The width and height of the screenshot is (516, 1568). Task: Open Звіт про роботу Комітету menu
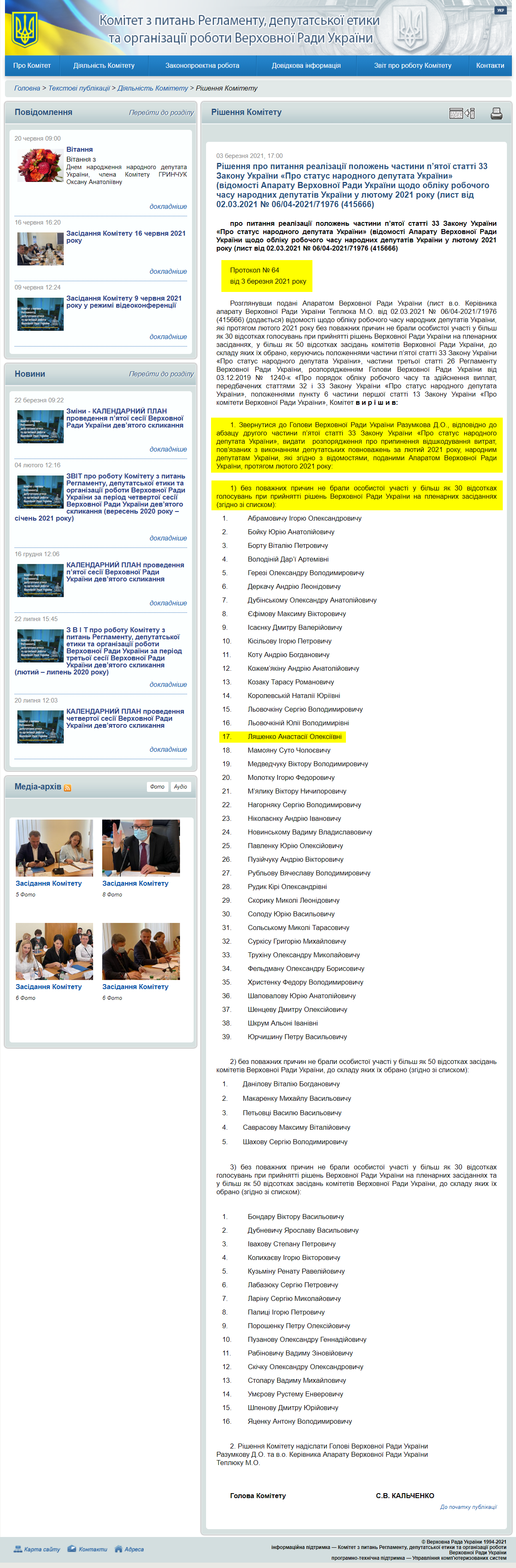[413, 66]
